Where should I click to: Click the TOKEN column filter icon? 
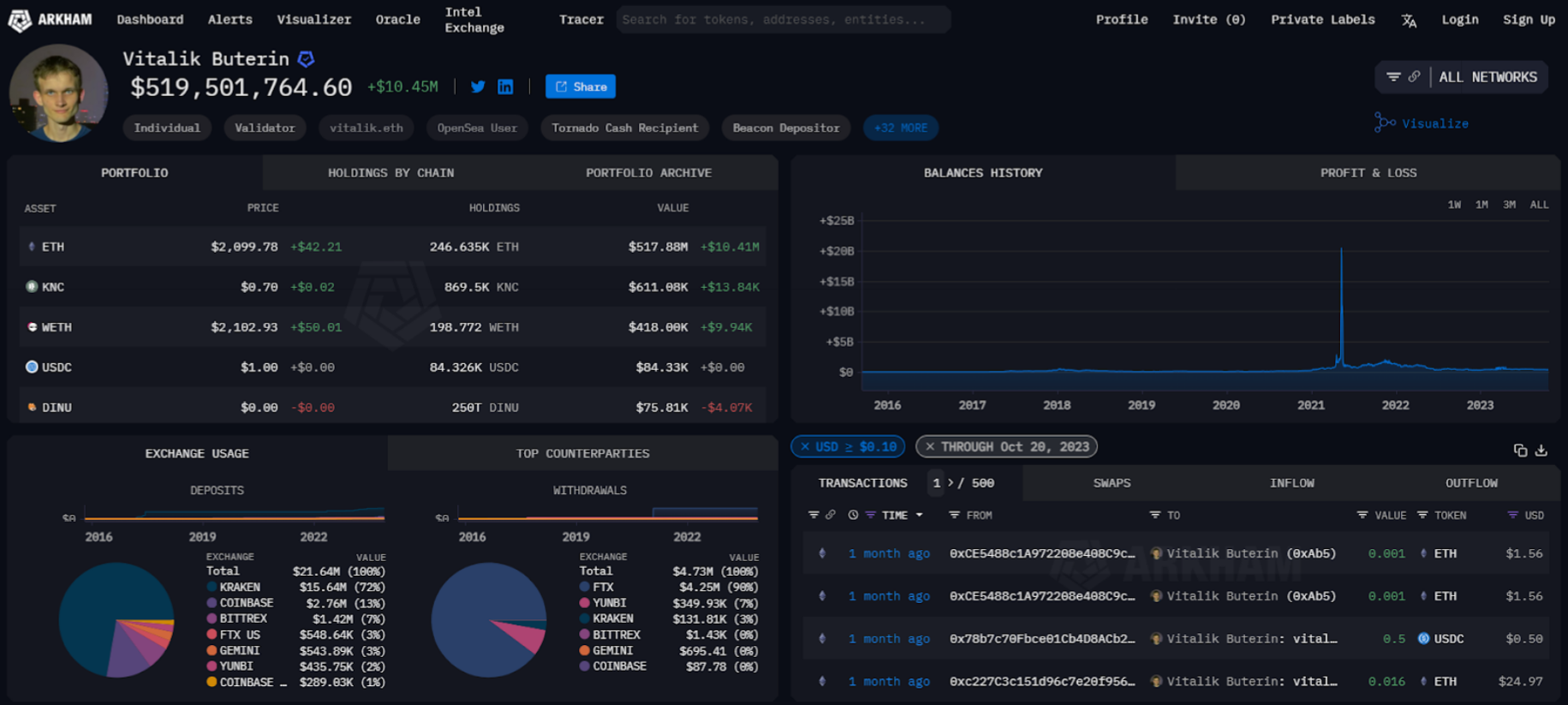tap(1422, 515)
